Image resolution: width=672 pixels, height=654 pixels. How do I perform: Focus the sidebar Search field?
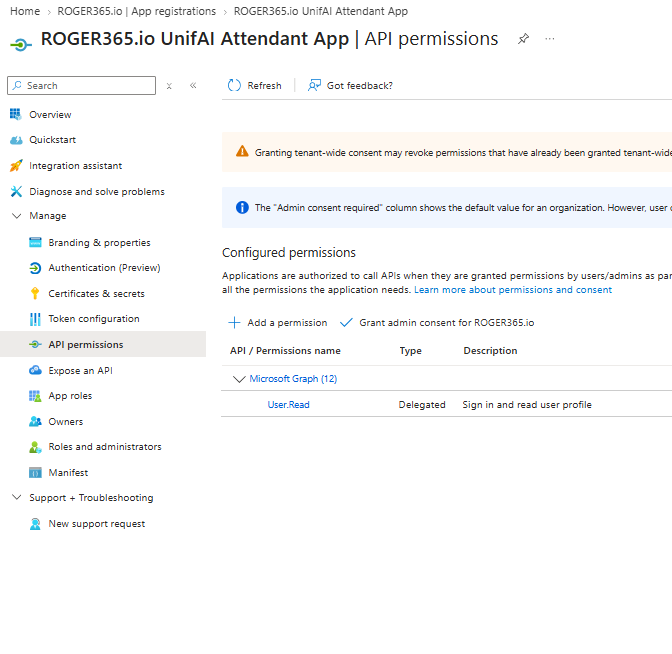point(81,85)
